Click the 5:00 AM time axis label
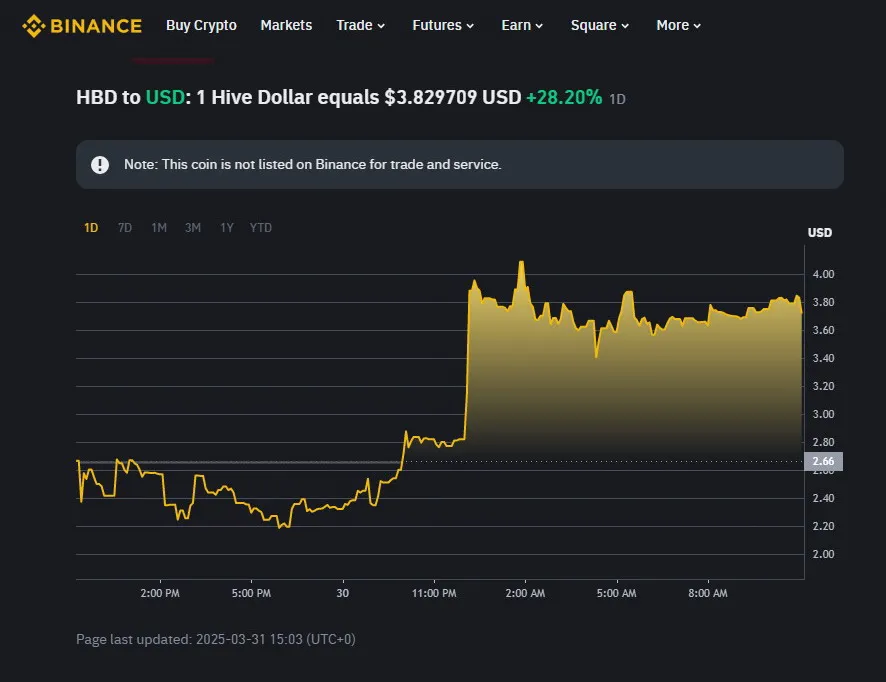Viewport: 886px width, 682px height. [616, 593]
